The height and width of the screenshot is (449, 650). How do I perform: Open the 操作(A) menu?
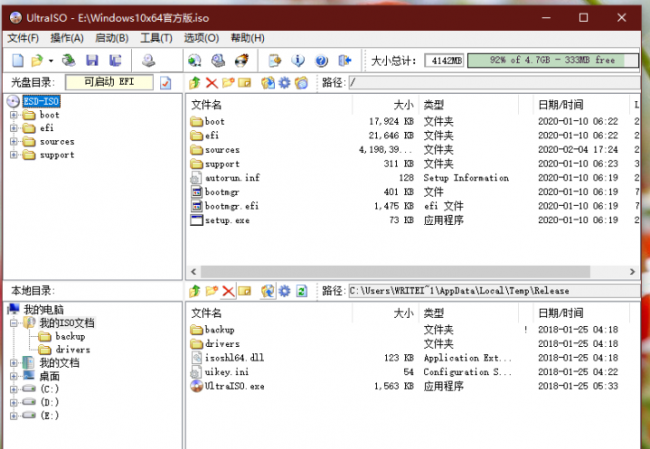67,39
